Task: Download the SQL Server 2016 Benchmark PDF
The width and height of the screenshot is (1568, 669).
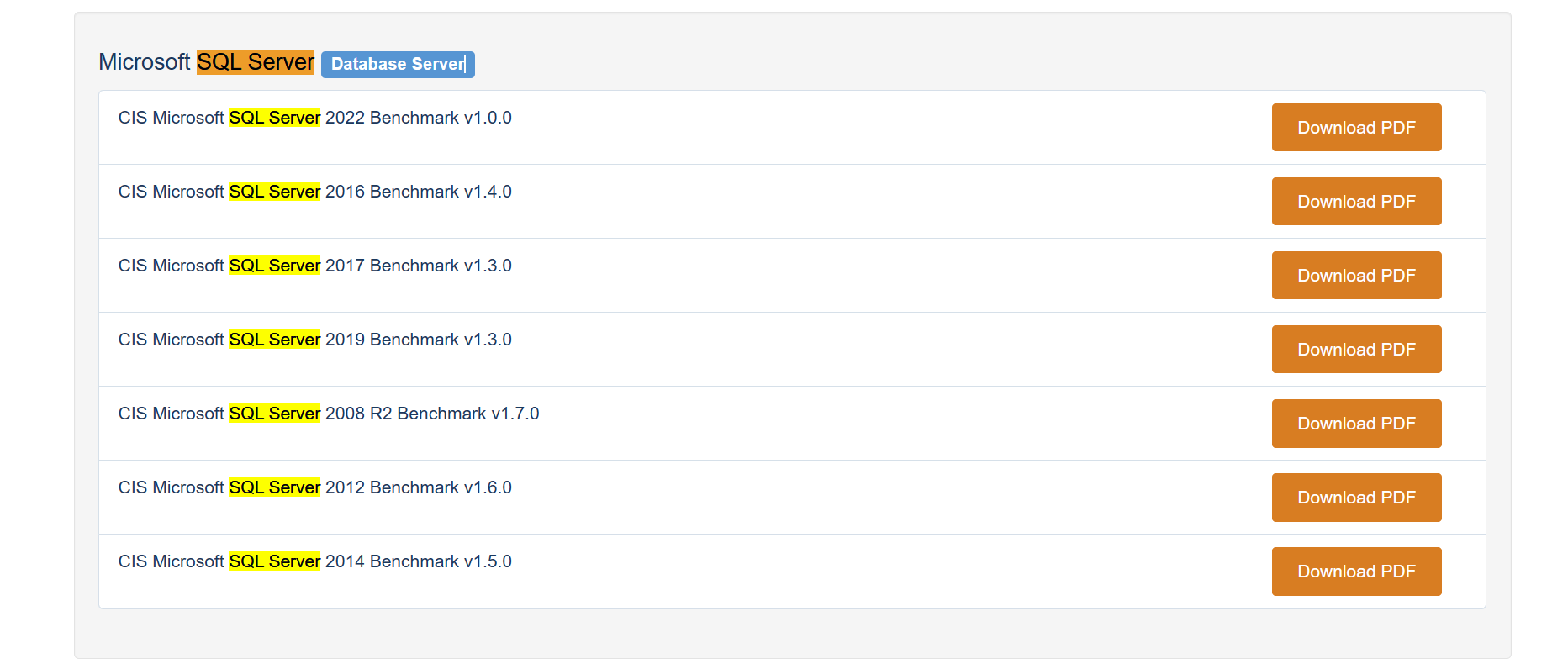Action: 1356,202
